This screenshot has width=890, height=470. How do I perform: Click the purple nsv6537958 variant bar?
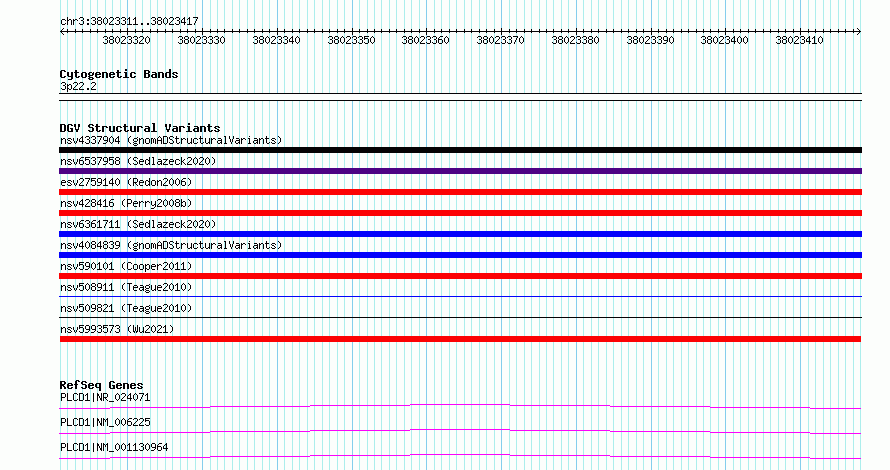460,171
